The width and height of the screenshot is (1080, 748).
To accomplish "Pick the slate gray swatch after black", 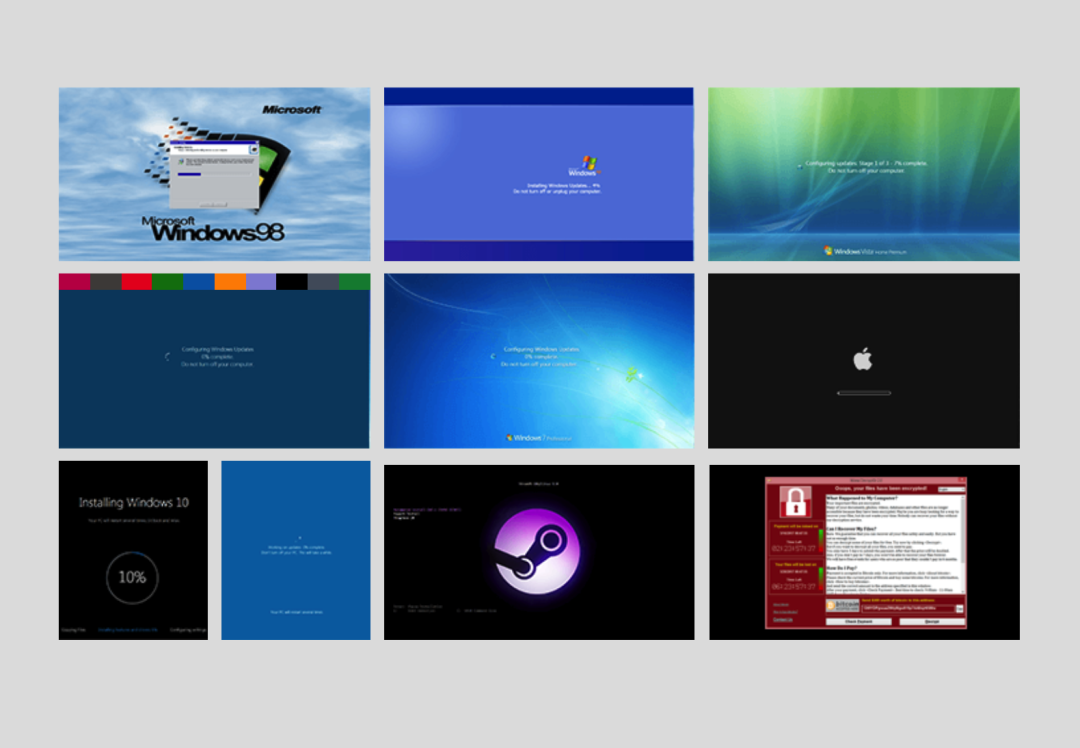I will [x=323, y=282].
